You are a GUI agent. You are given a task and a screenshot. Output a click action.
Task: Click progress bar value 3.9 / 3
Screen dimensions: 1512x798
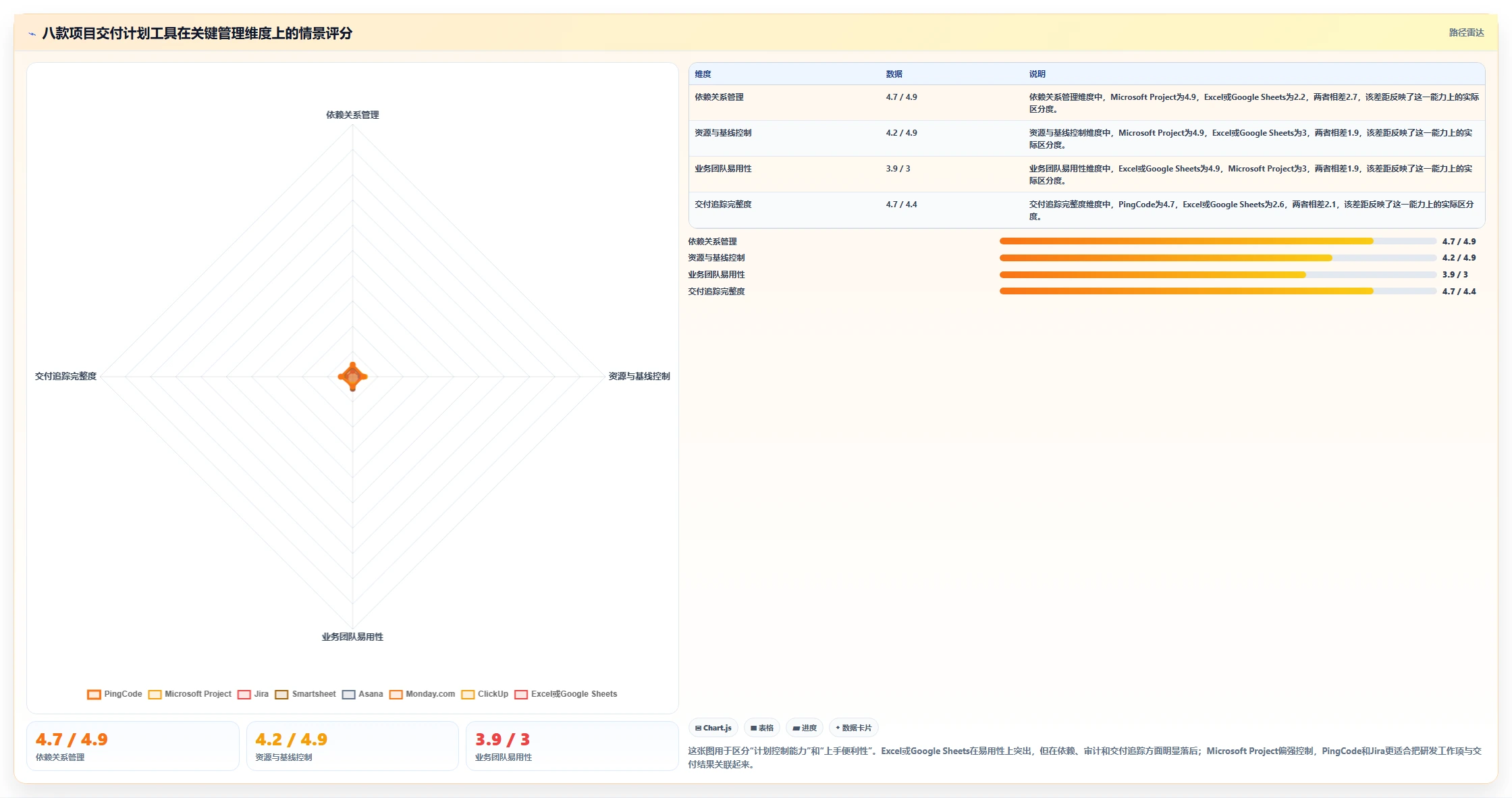click(1455, 275)
